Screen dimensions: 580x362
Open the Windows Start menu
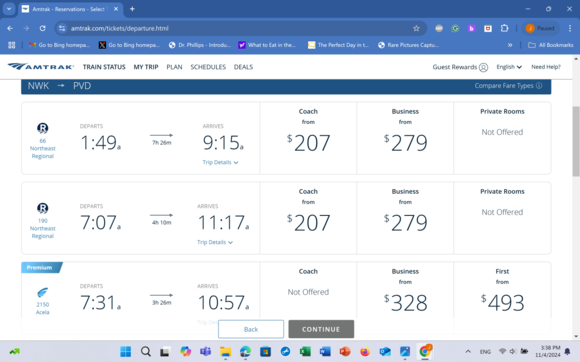126,352
